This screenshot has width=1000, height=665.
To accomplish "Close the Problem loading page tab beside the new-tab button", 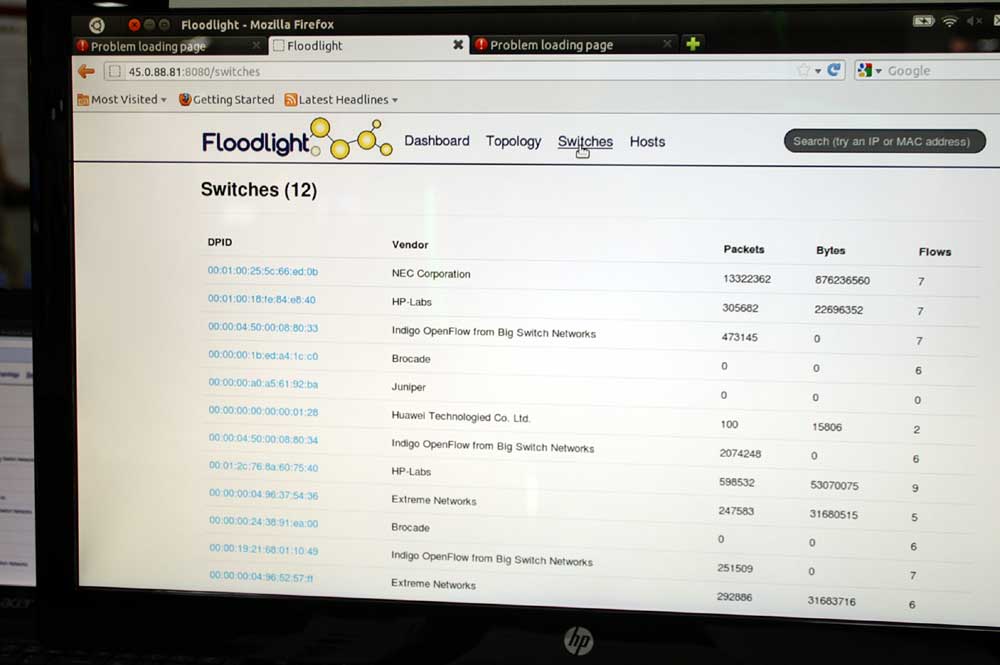I will tap(667, 43).
